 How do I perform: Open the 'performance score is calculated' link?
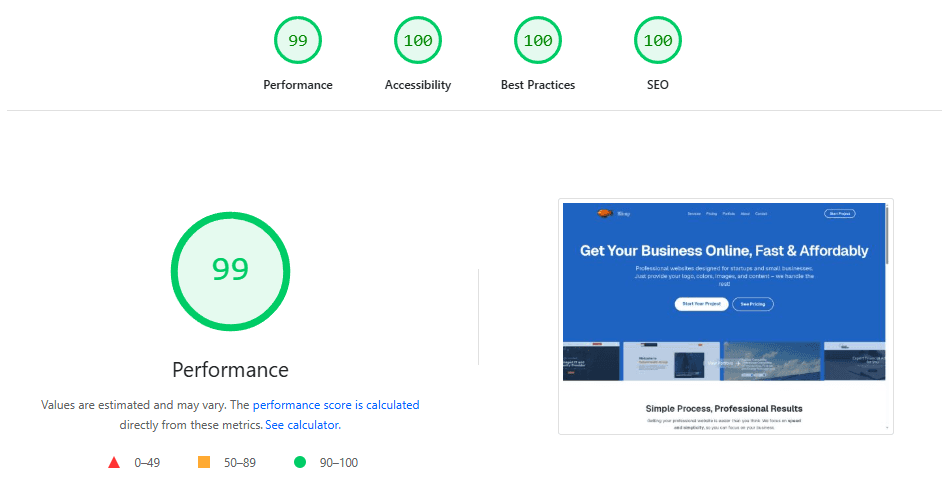pos(336,405)
